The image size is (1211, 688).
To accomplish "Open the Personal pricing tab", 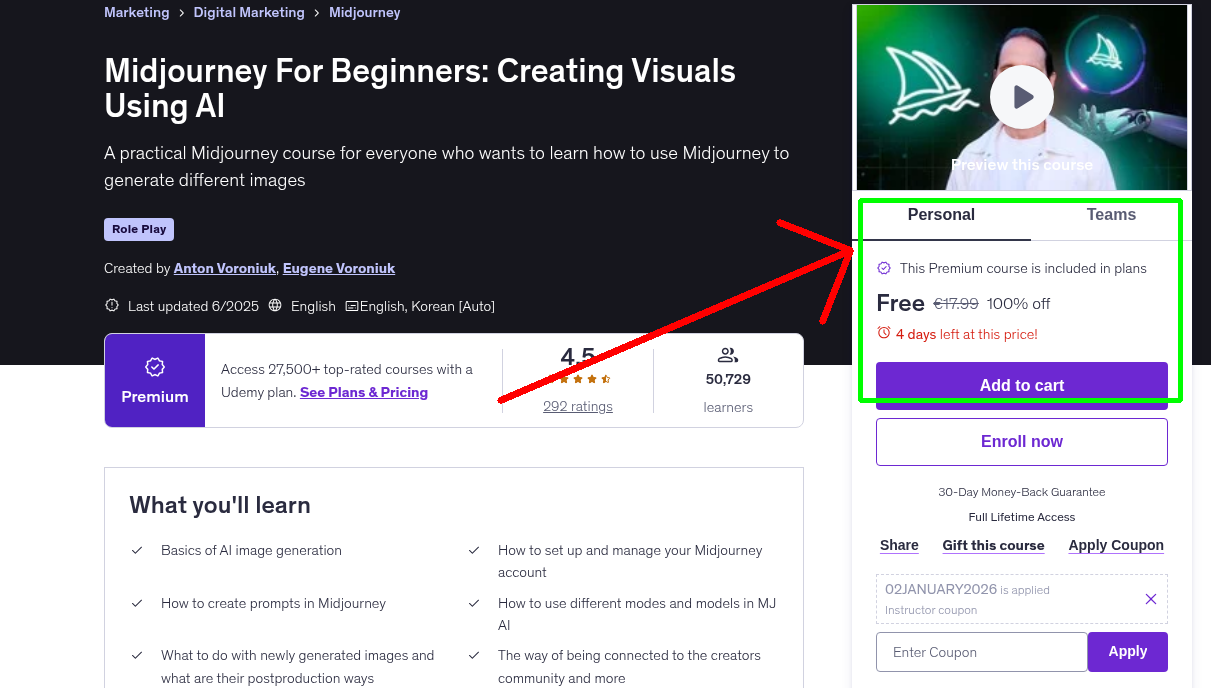I will [941, 214].
